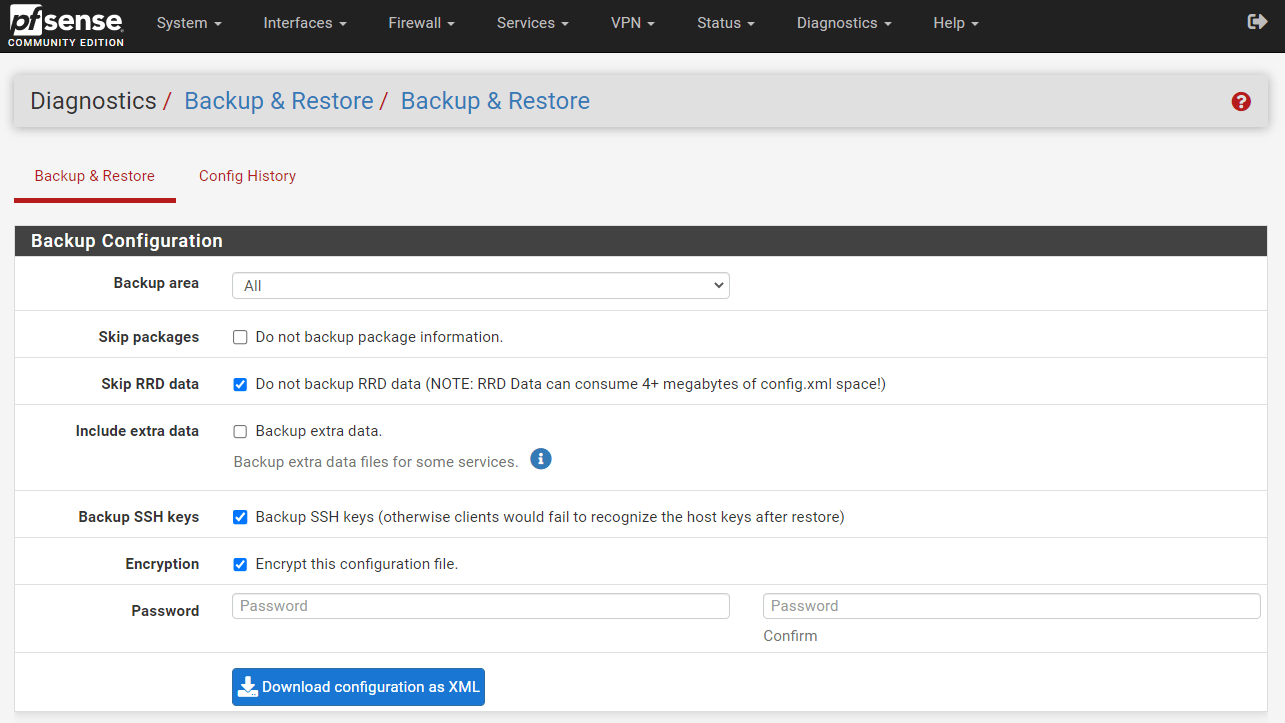Open the red help question mark icon

click(x=1241, y=101)
